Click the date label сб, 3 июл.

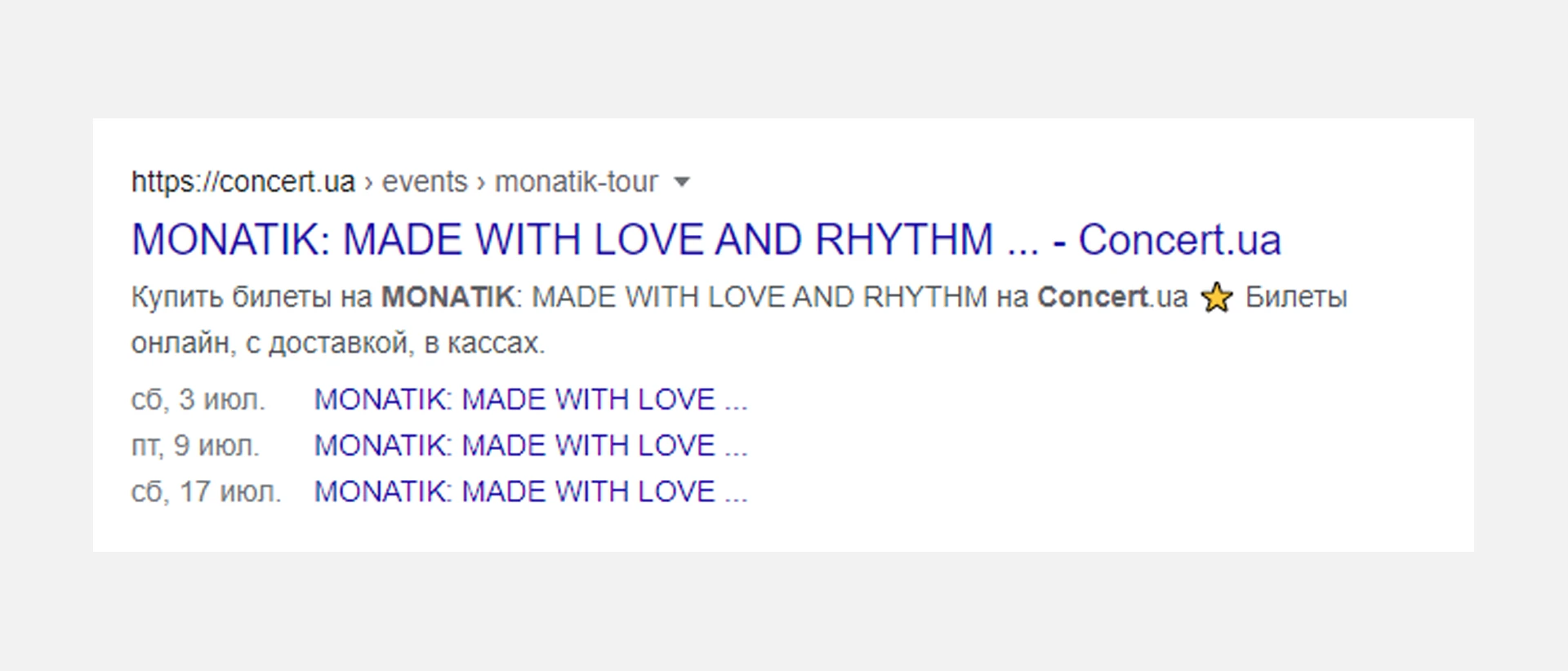point(198,399)
